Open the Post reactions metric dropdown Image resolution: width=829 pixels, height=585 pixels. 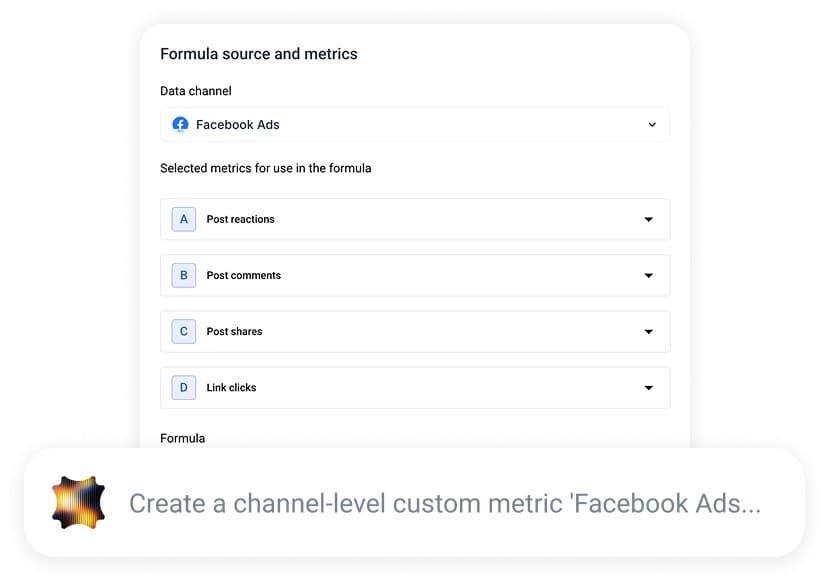(x=415, y=219)
